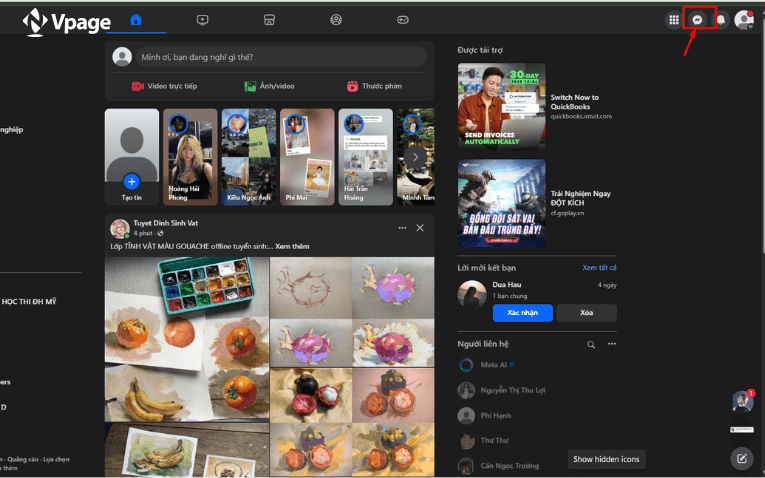Search contacts with magnifier icon
This screenshot has width=765, height=478.
click(x=591, y=344)
